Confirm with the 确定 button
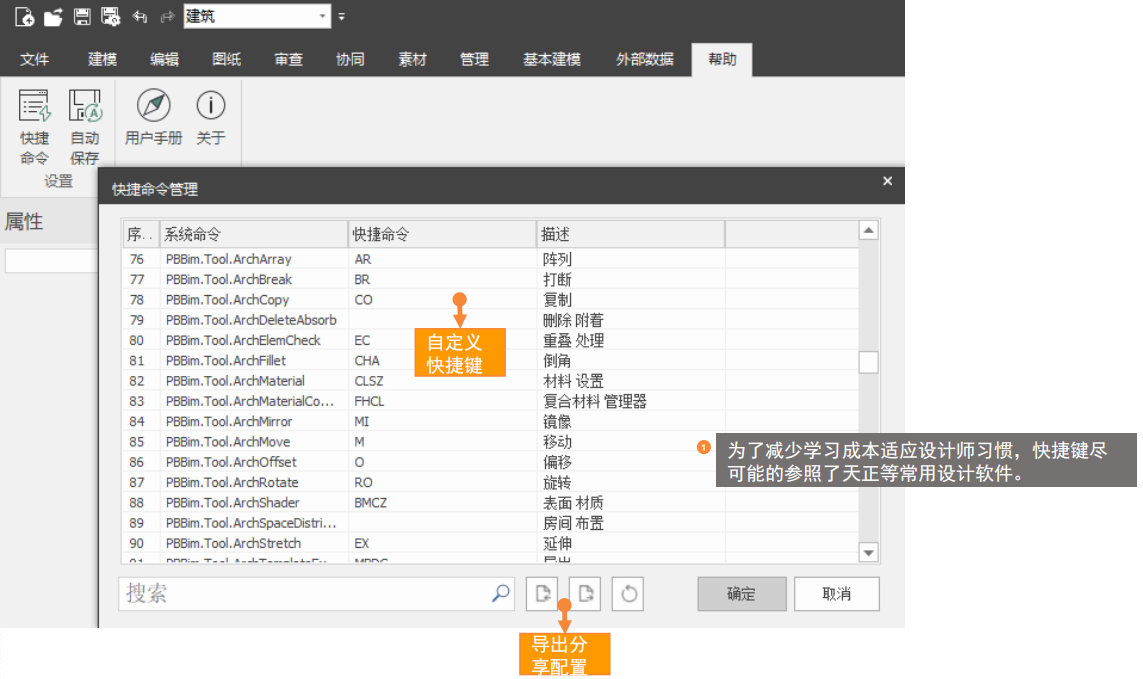This screenshot has width=1143, height=679. point(741,594)
